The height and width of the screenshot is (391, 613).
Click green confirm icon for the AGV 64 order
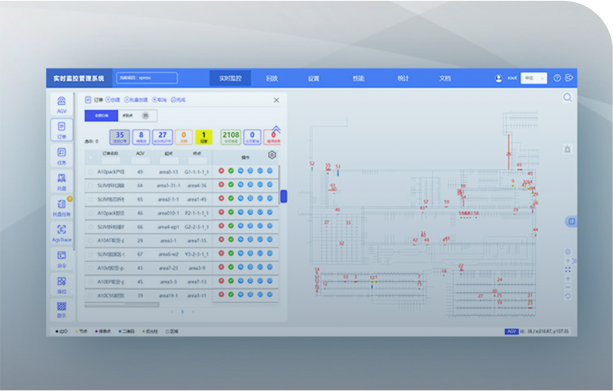pos(231,185)
